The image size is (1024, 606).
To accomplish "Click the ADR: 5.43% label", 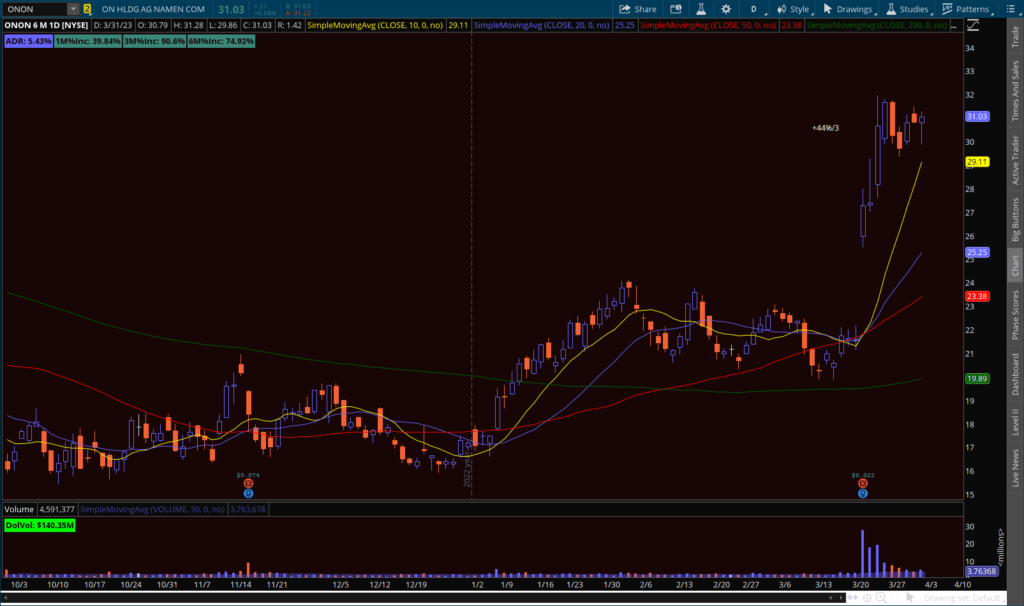I will click(x=28, y=41).
